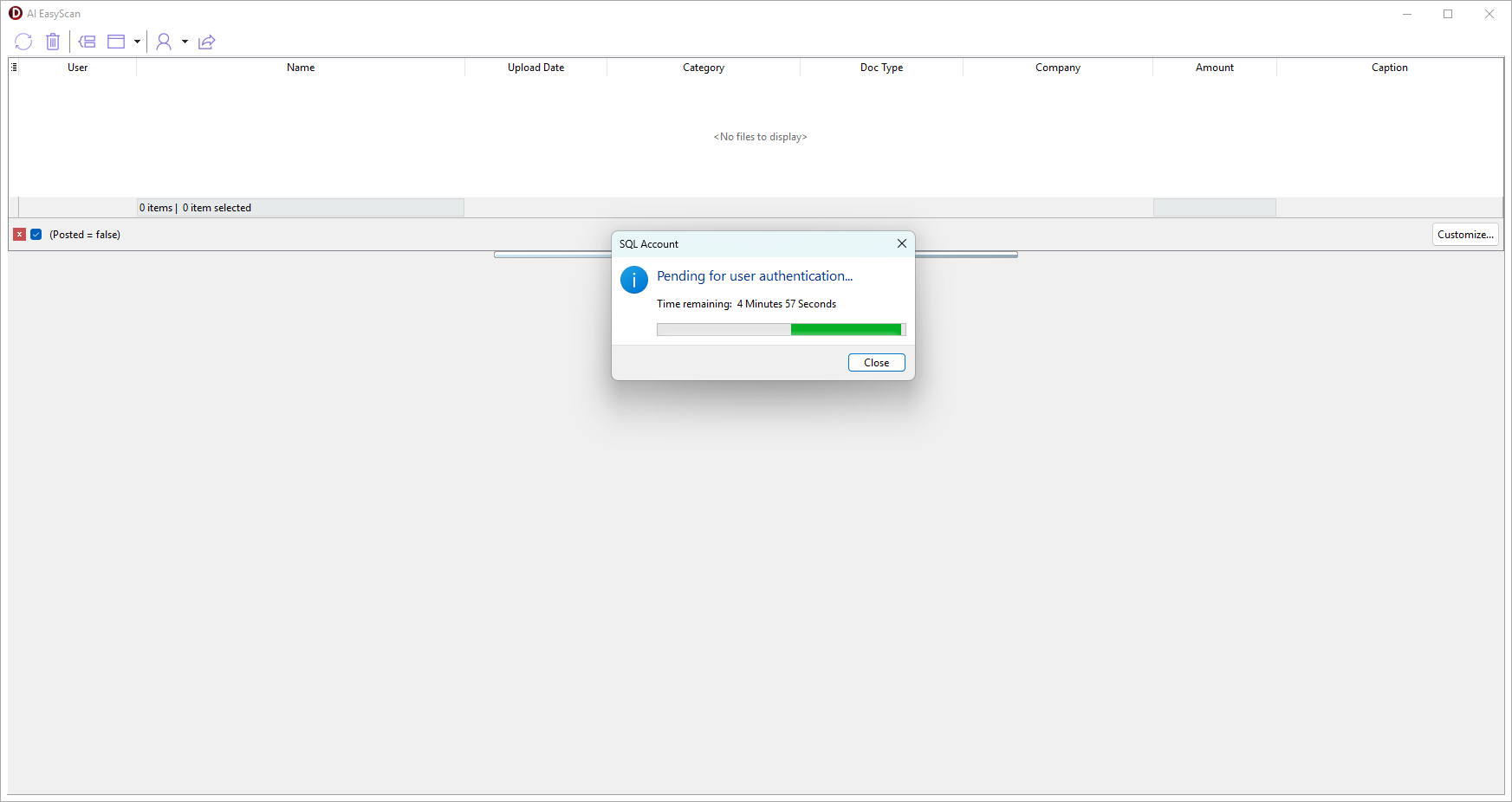Click the Refresh icon in the toolbar

[x=23, y=42]
